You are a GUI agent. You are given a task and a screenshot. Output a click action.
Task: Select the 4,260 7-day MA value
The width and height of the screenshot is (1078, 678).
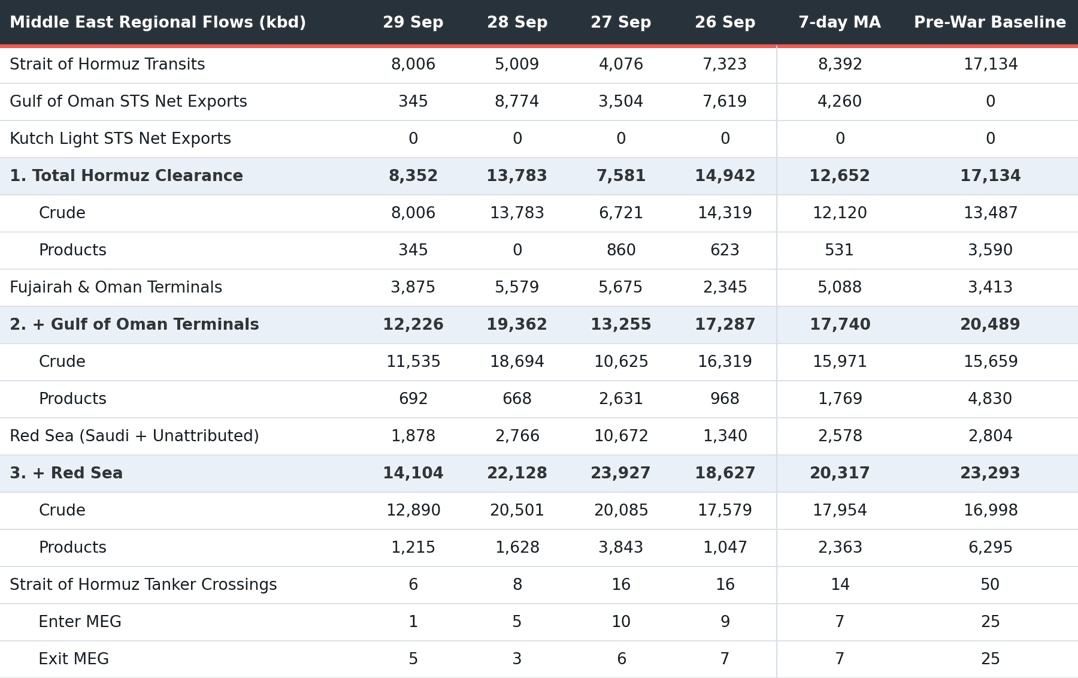(839, 101)
